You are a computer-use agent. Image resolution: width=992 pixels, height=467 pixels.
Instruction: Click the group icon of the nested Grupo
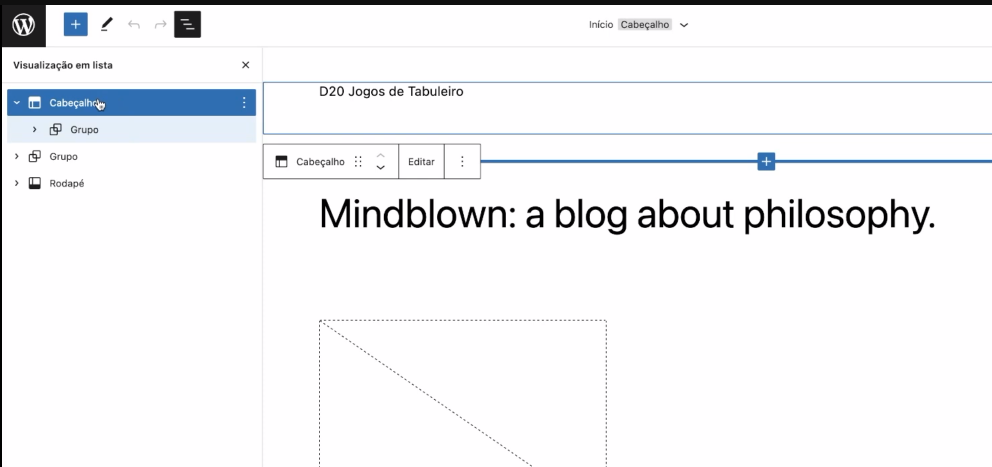[56, 129]
